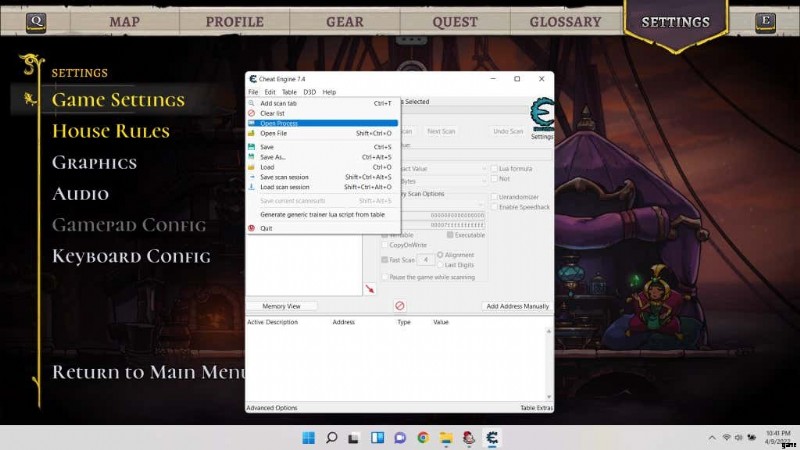800x450 pixels.
Task: Select the Last Digits radio button
Action: coord(440,265)
